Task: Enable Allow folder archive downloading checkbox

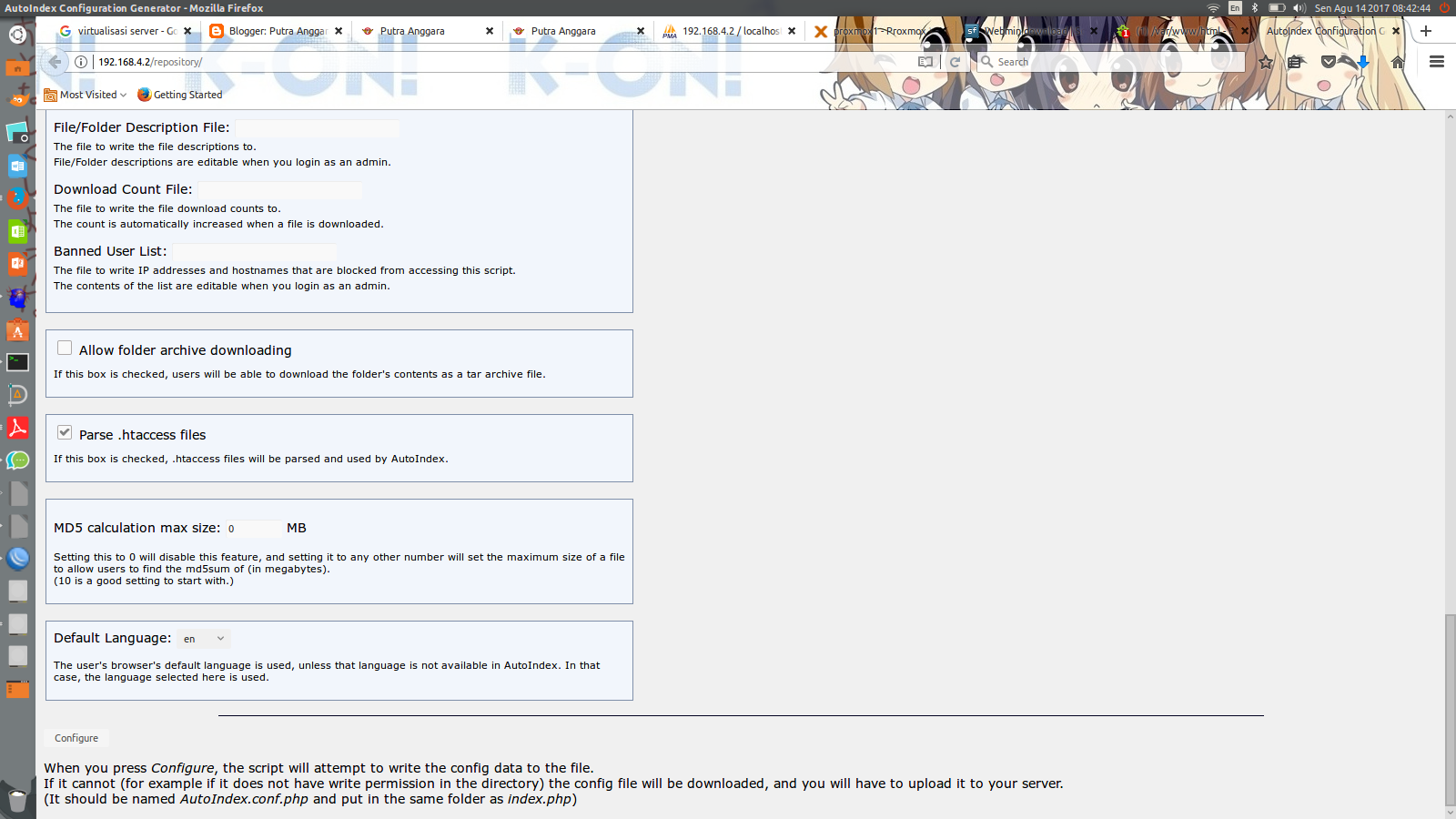Action: [x=65, y=348]
